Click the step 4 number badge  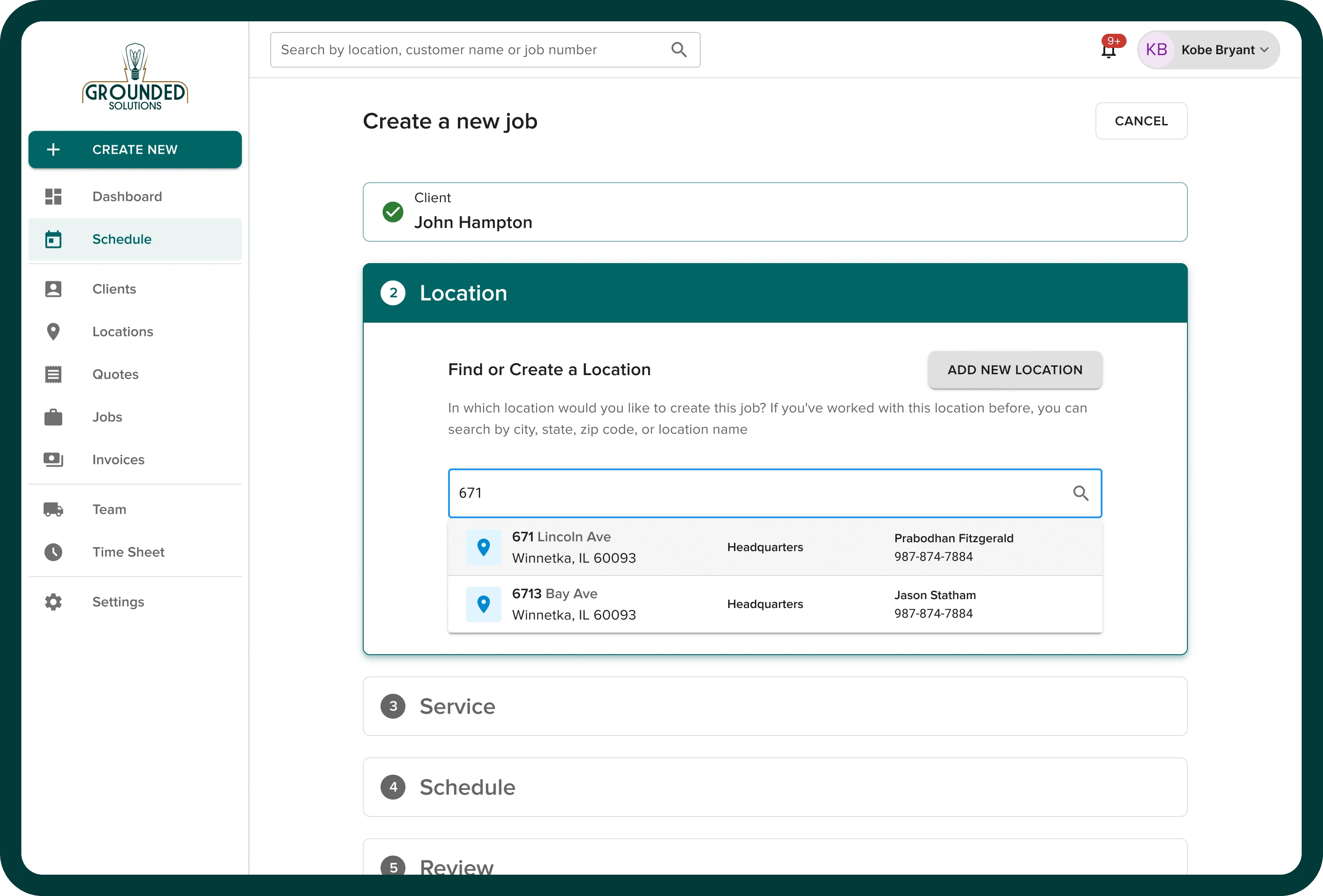pos(393,787)
